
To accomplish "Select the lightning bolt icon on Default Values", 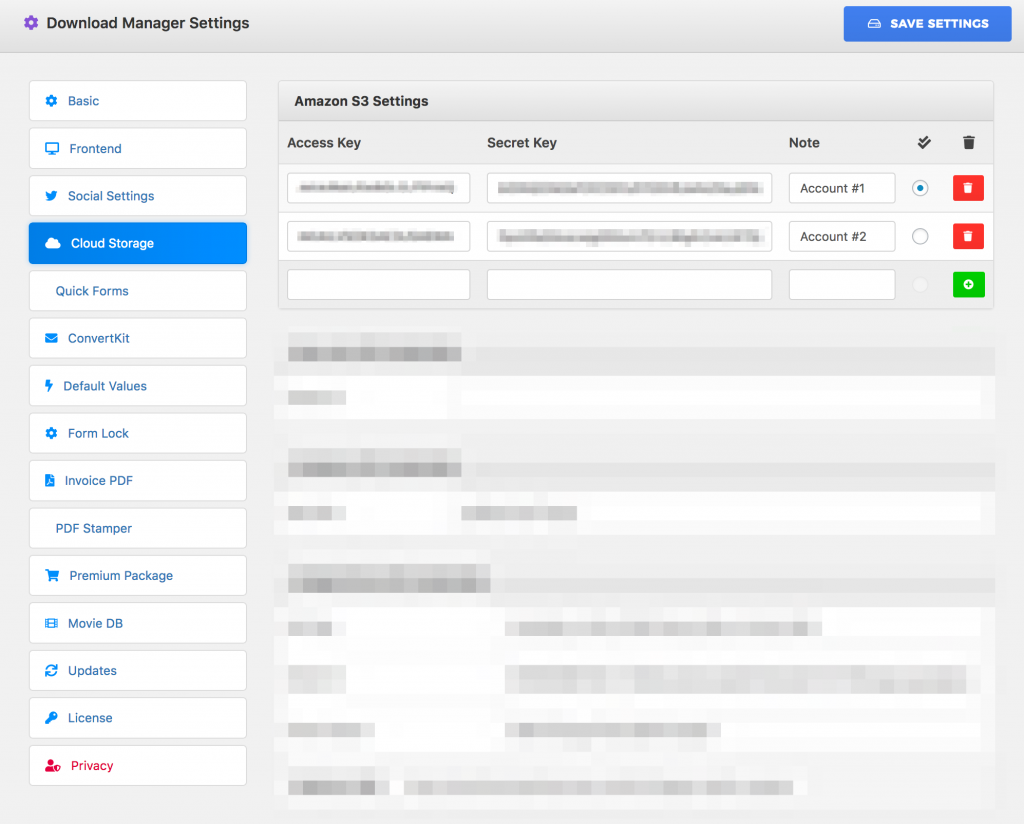I will coord(50,385).
